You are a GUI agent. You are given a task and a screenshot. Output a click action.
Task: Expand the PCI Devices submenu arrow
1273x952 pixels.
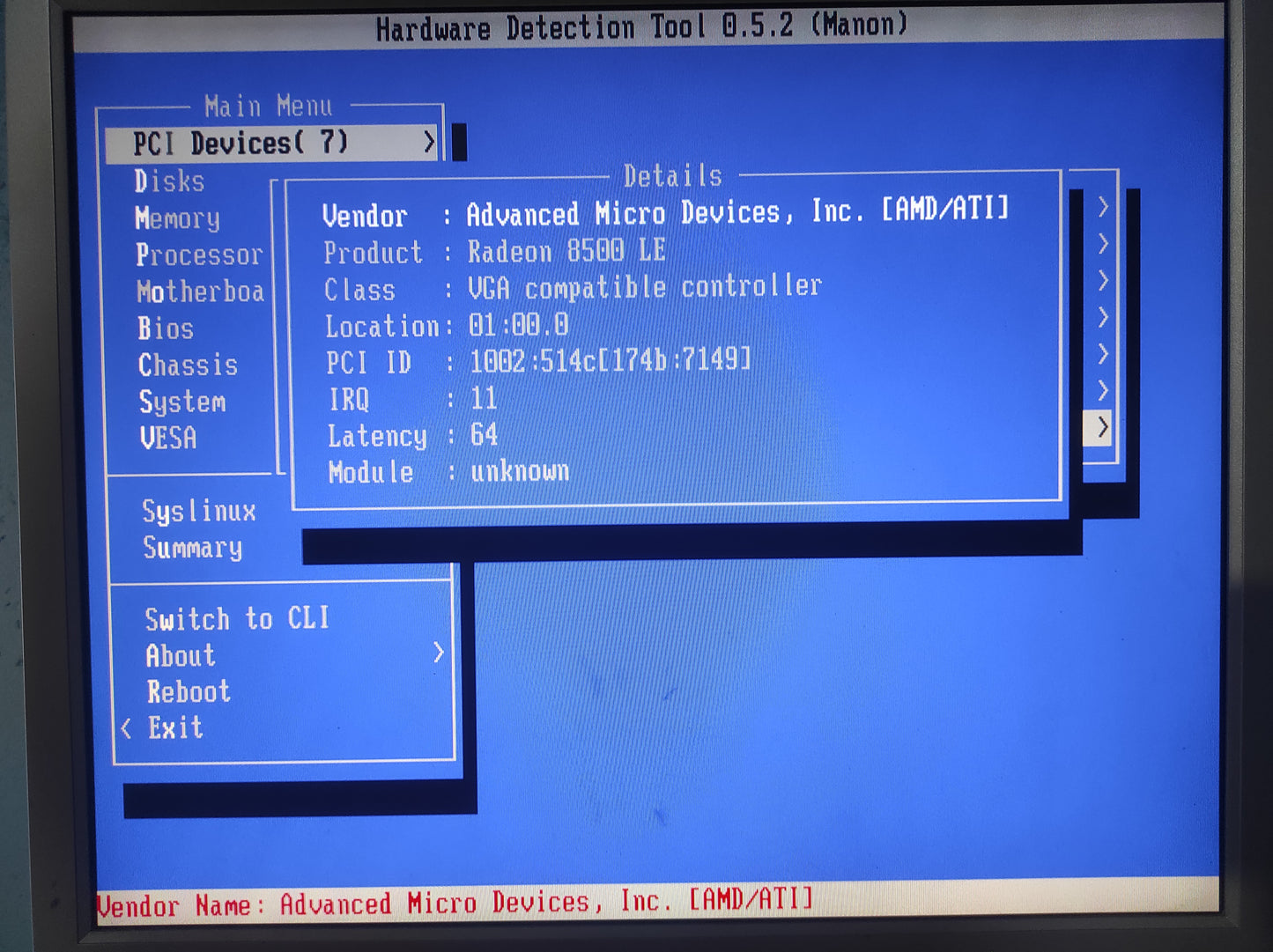click(428, 143)
